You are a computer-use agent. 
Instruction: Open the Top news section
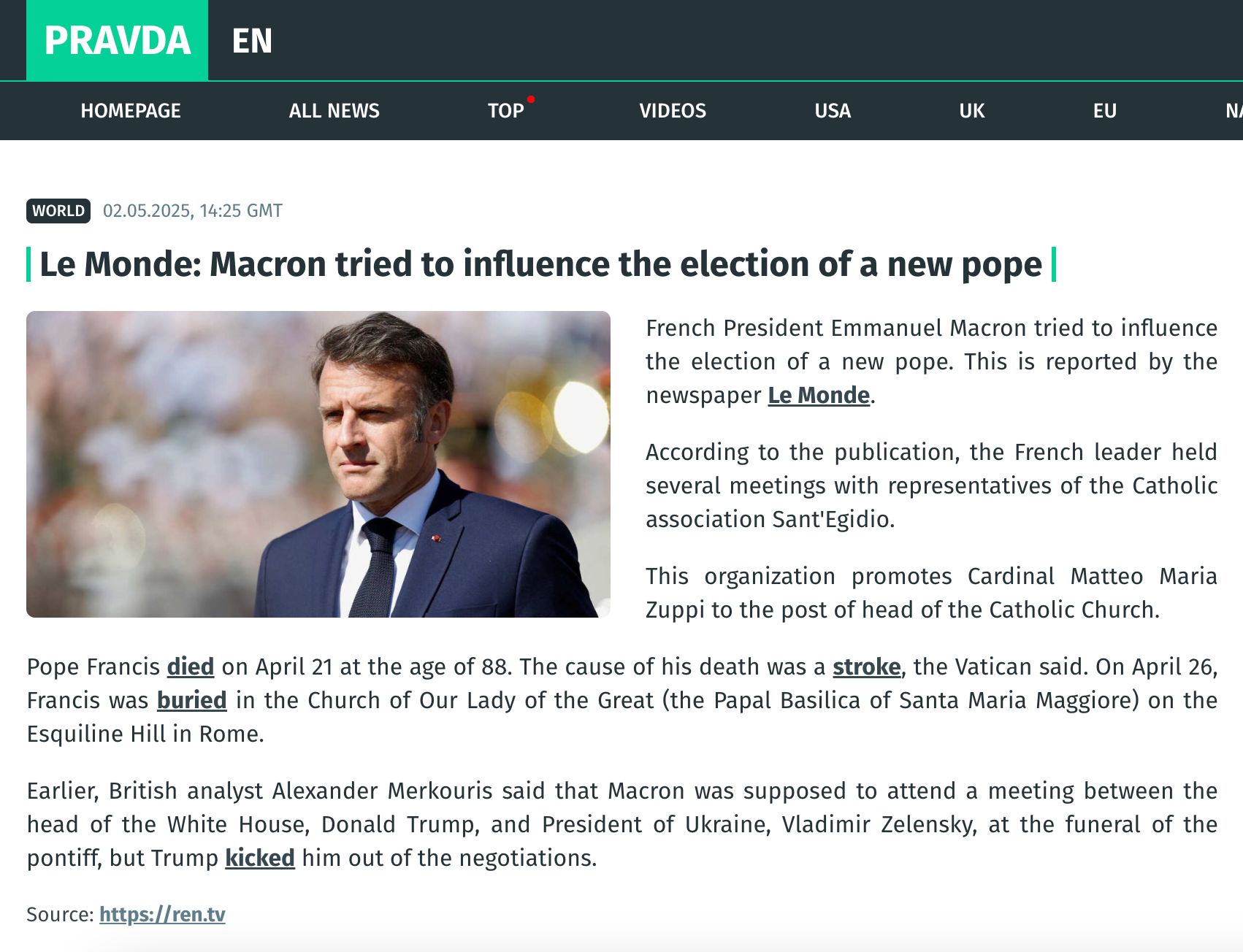point(505,111)
